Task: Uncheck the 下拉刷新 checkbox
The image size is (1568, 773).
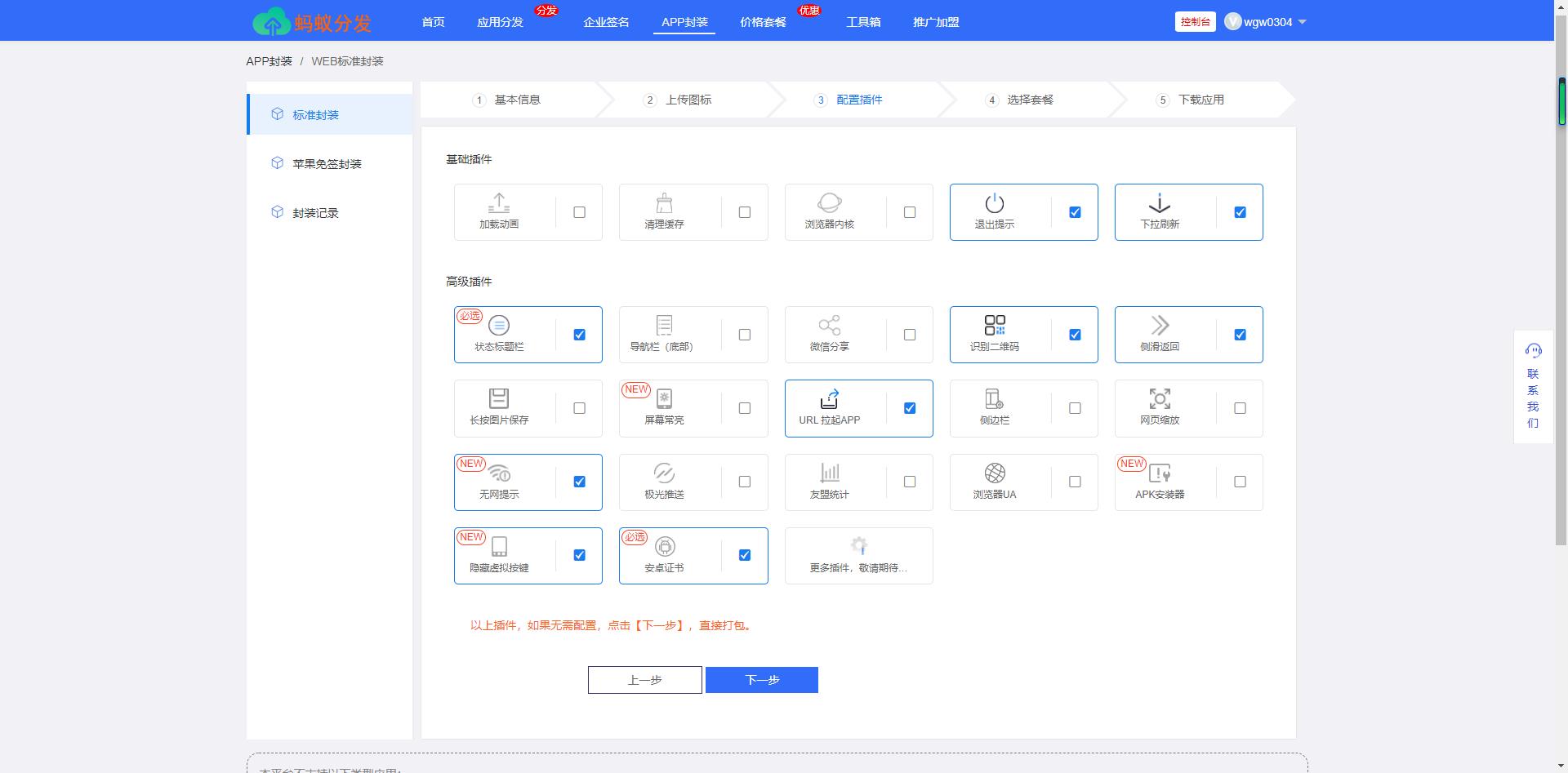Action: tap(1240, 212)
